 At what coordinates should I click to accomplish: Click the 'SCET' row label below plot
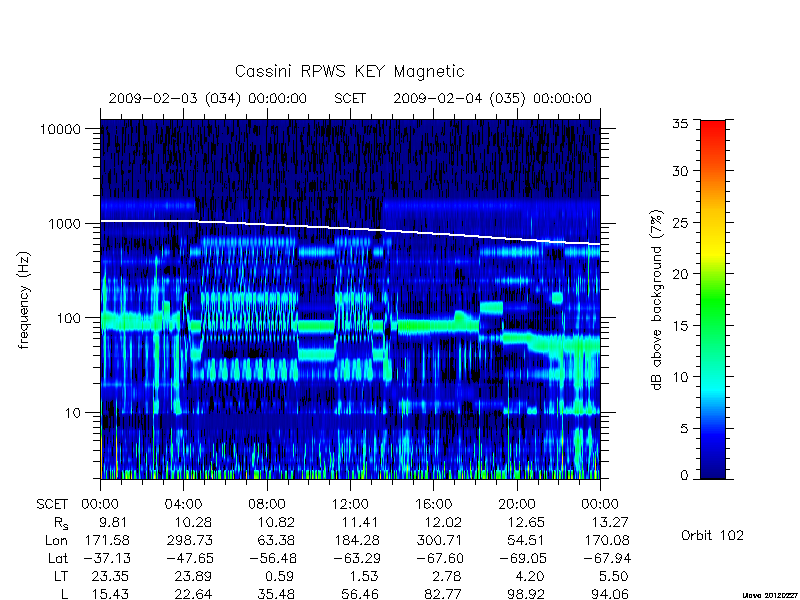pos(52,504)
